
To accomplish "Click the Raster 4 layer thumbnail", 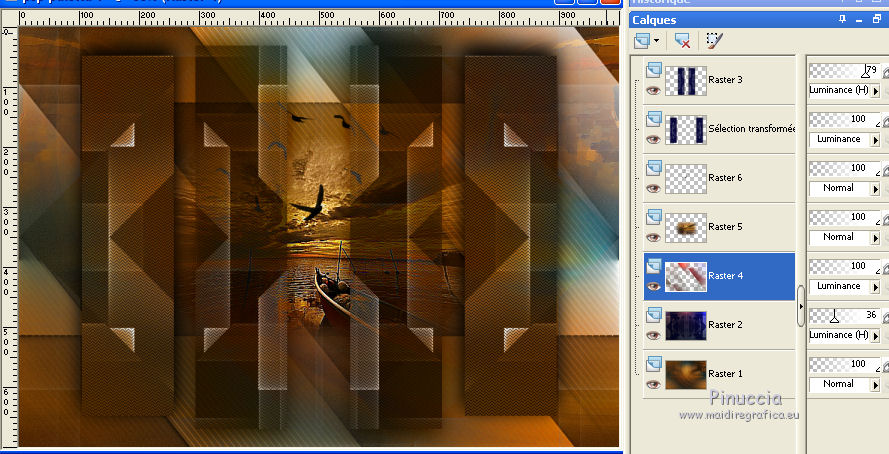I will pyautogui.click(x=686, y=277).
